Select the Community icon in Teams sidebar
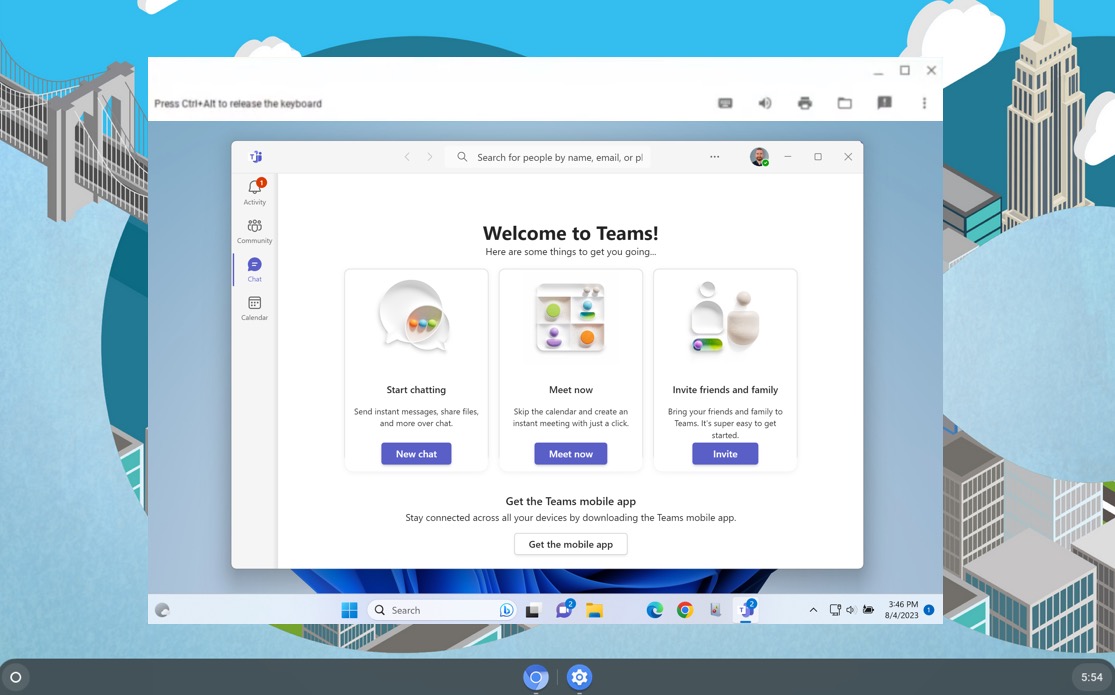Image resolution: width=1115 pixels, height=695 pixels. pyautogui.click(x=254, y=228)
